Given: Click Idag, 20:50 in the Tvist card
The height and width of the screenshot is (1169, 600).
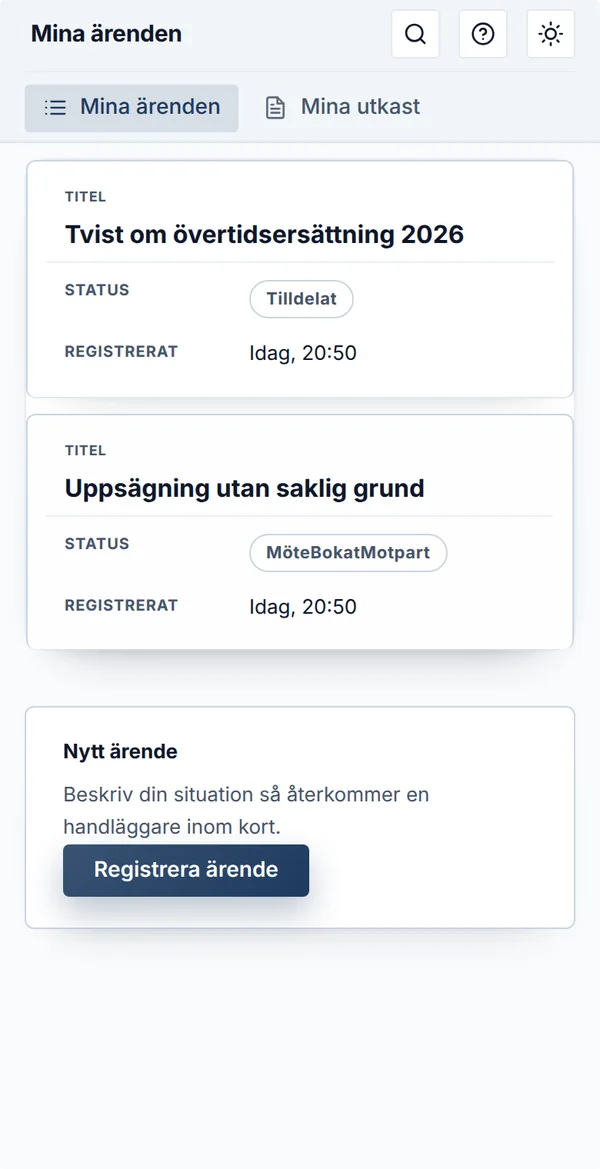Looking at the screenshot, I should click(303, 353).
